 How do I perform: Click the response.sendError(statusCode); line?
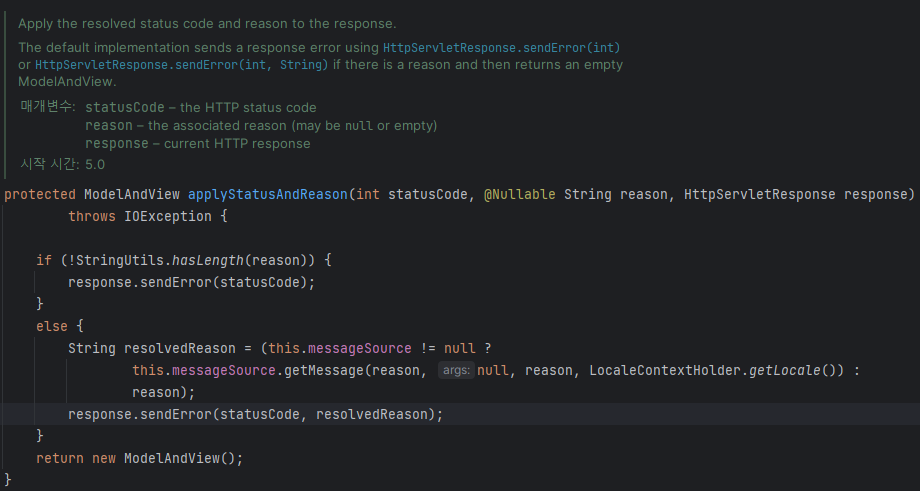pyautogui.click(x=192, y=282)
